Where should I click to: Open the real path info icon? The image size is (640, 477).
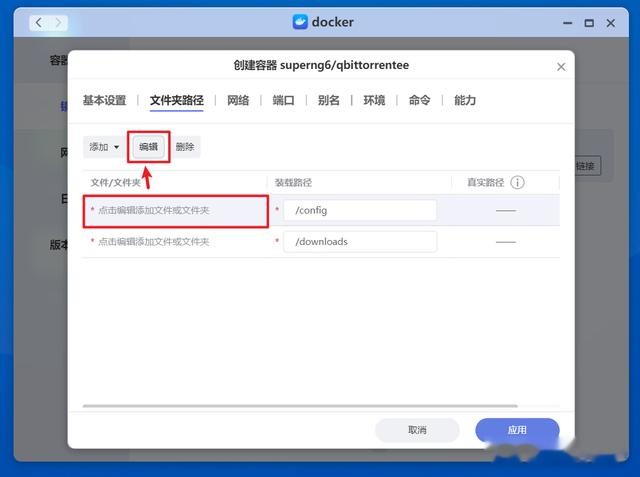click(x=517, y=182)
